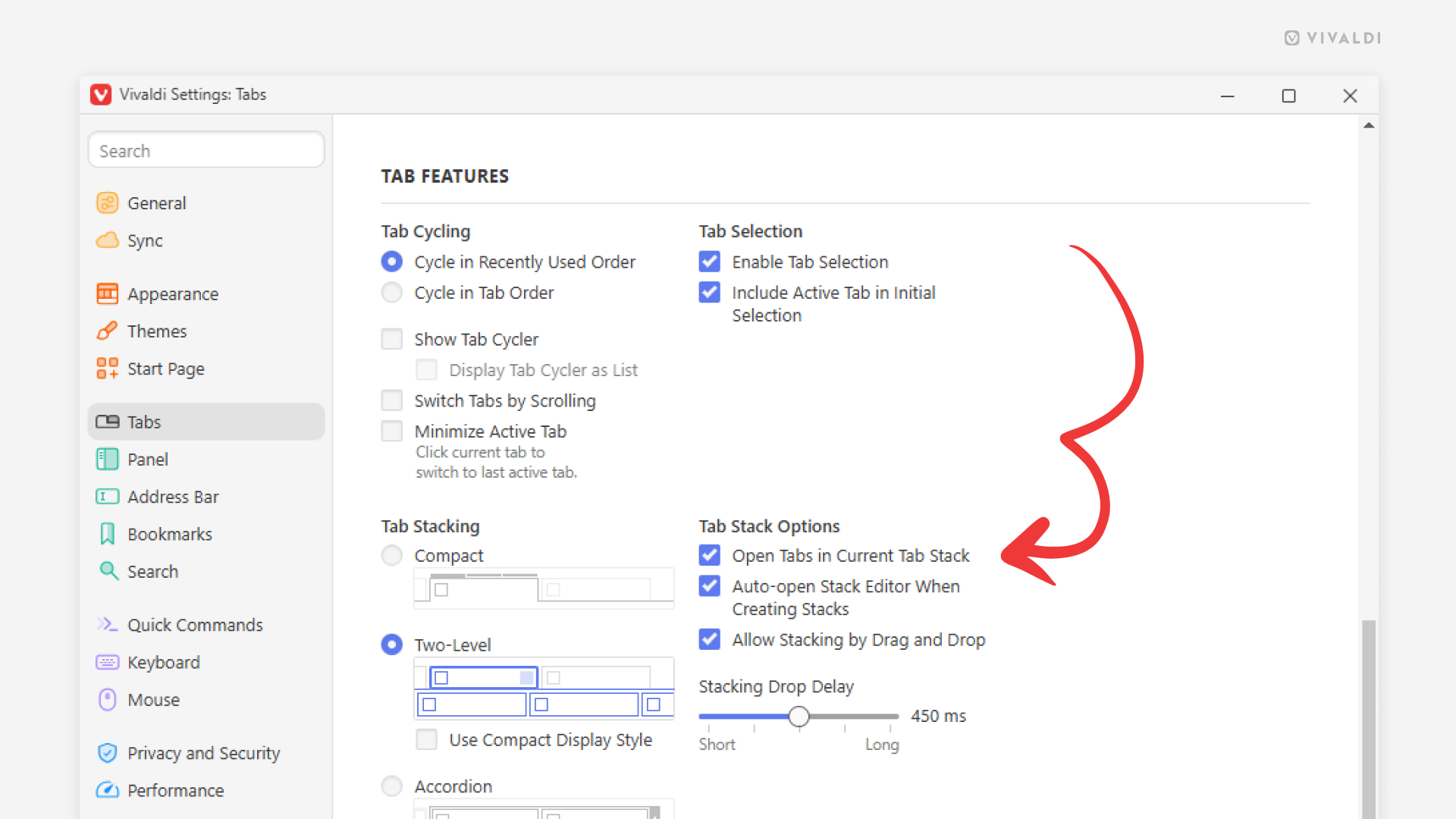The width and height of the screenshot is (1456, 819).
Task: Uncheck Enable Tab Selection
Action: [x=710, y=262]
